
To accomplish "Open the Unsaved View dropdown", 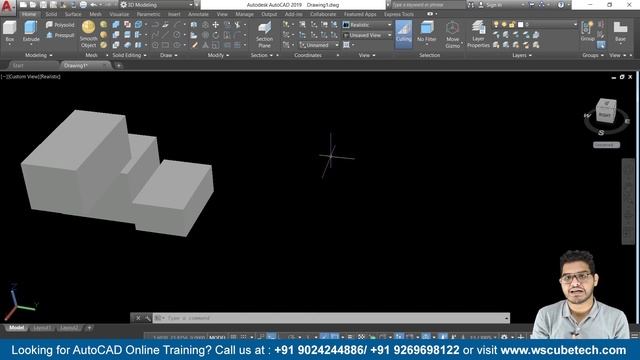I will (367, 36).
